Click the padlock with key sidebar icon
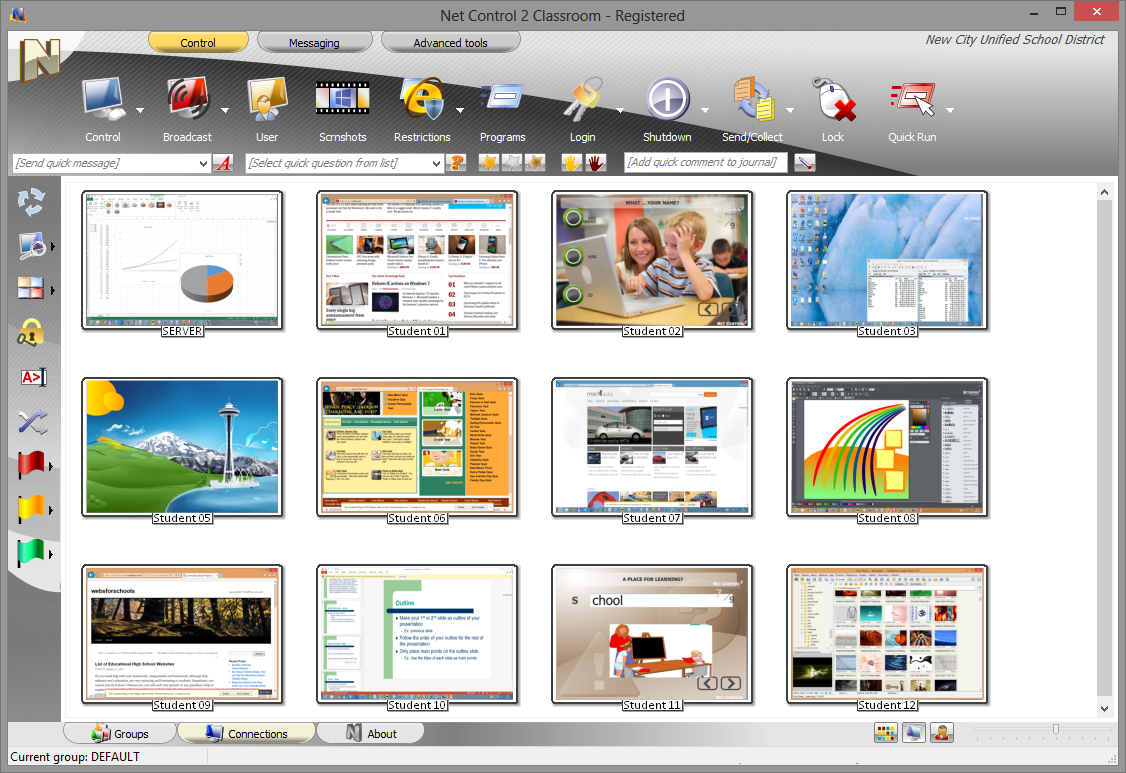The image size is (1126, 773). point(32,334)
